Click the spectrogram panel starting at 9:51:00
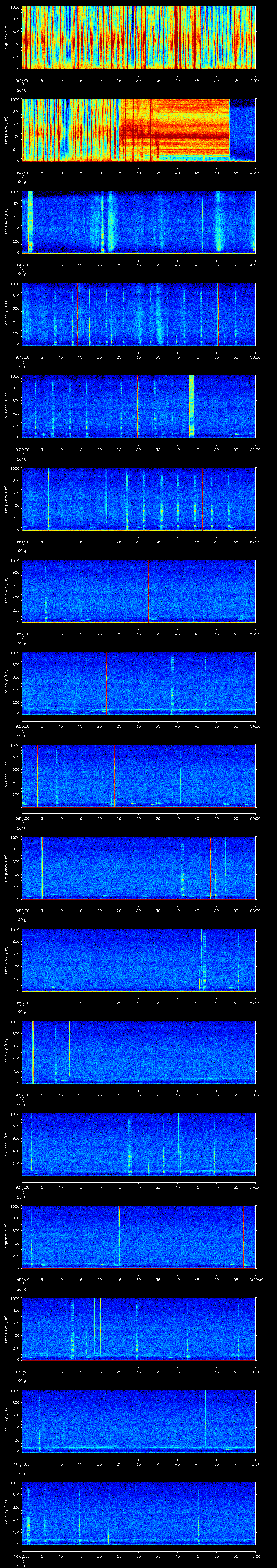The image size is (277, 1568). tap(138, 499)
